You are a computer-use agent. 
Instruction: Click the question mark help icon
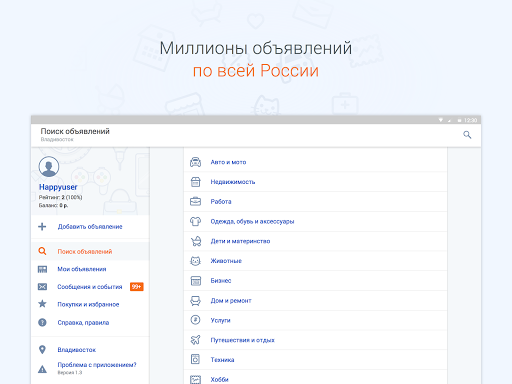click(x=42, y=322)
